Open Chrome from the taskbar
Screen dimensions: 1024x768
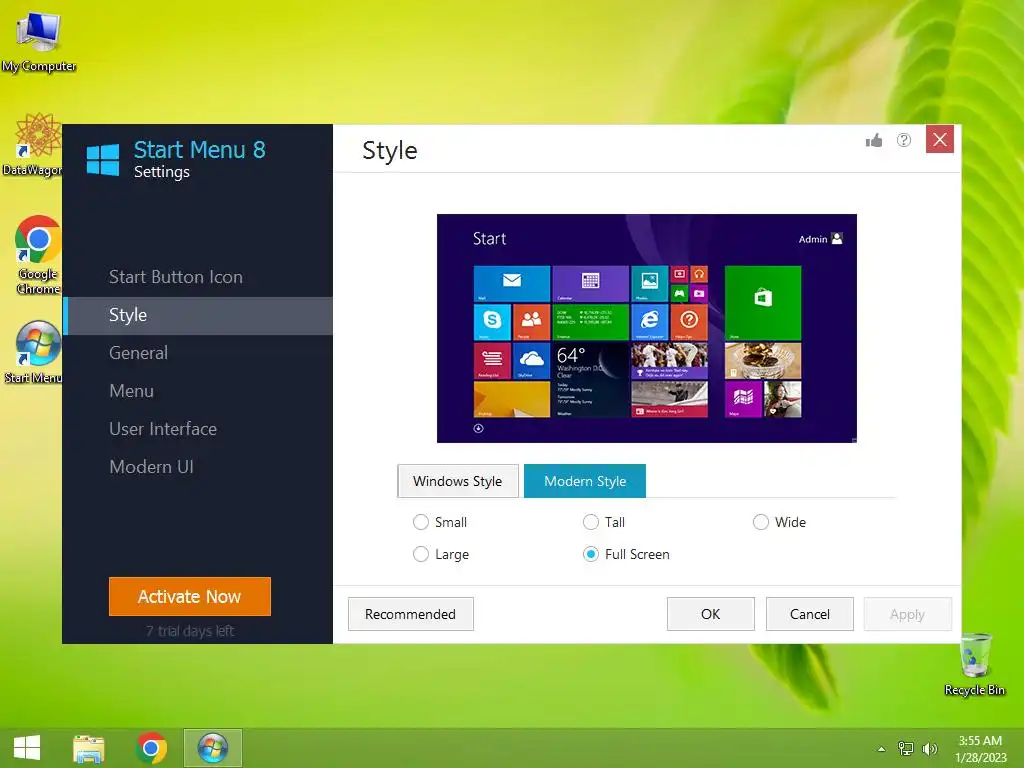[151, 748]
